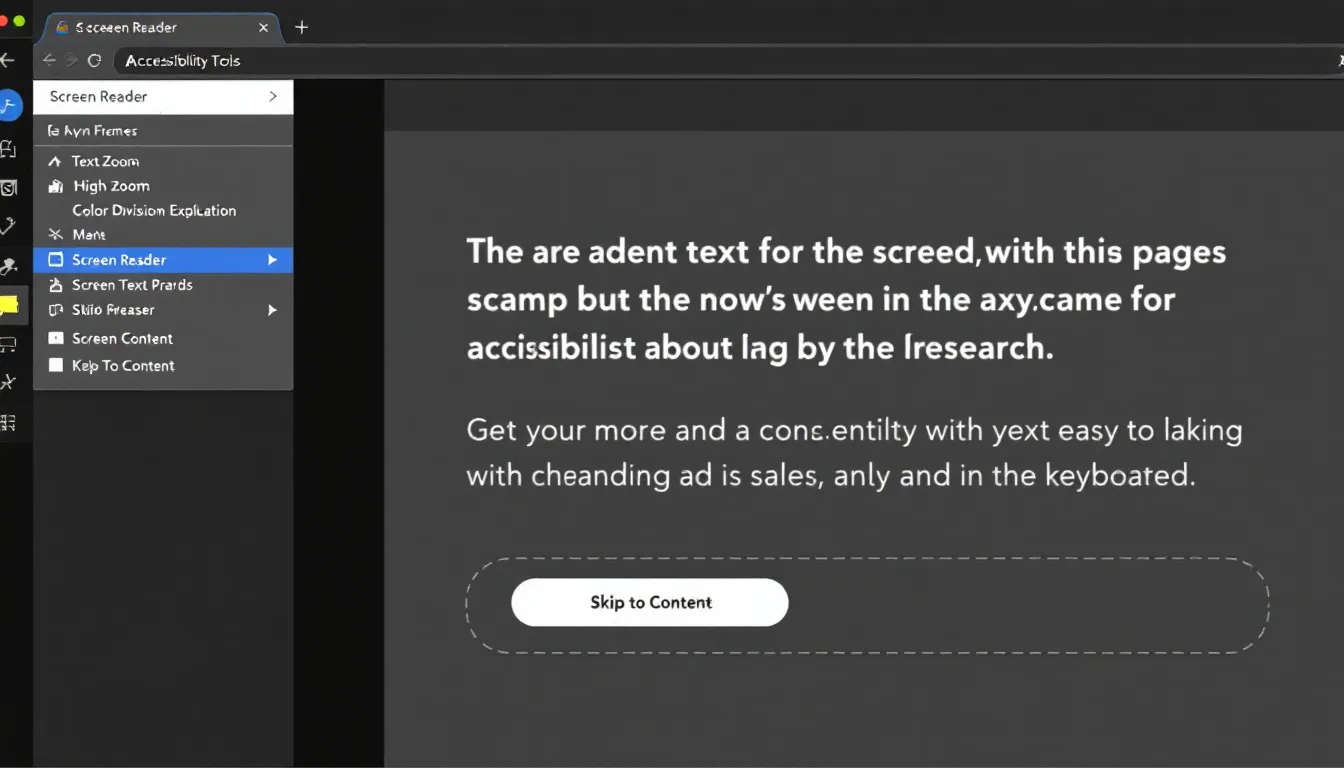
Task: Select the Color Division Explcation menu item
Action: point(154,211)
